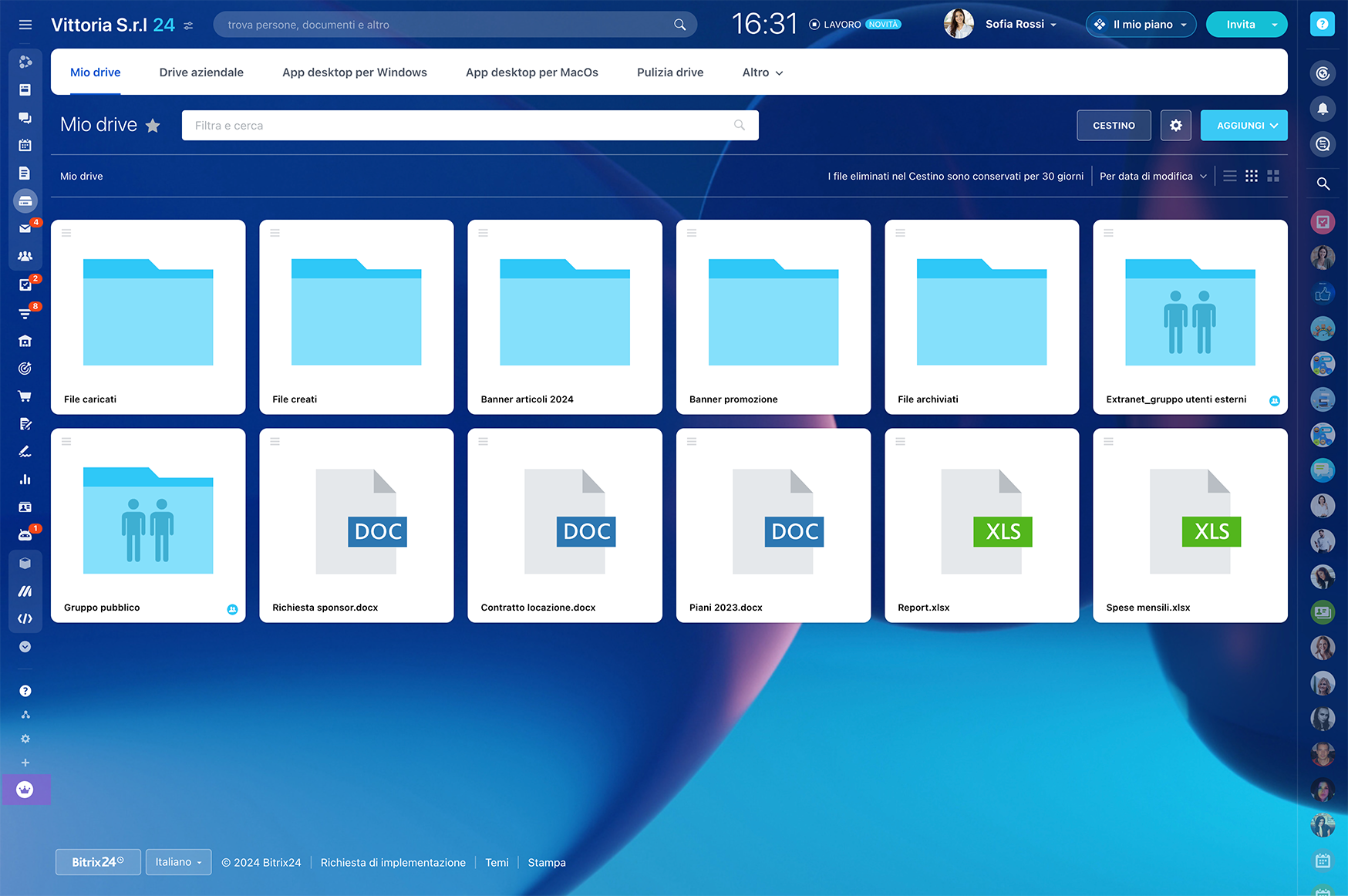
Task: Click the CESTINO button
Action: tap(1114, 126)
